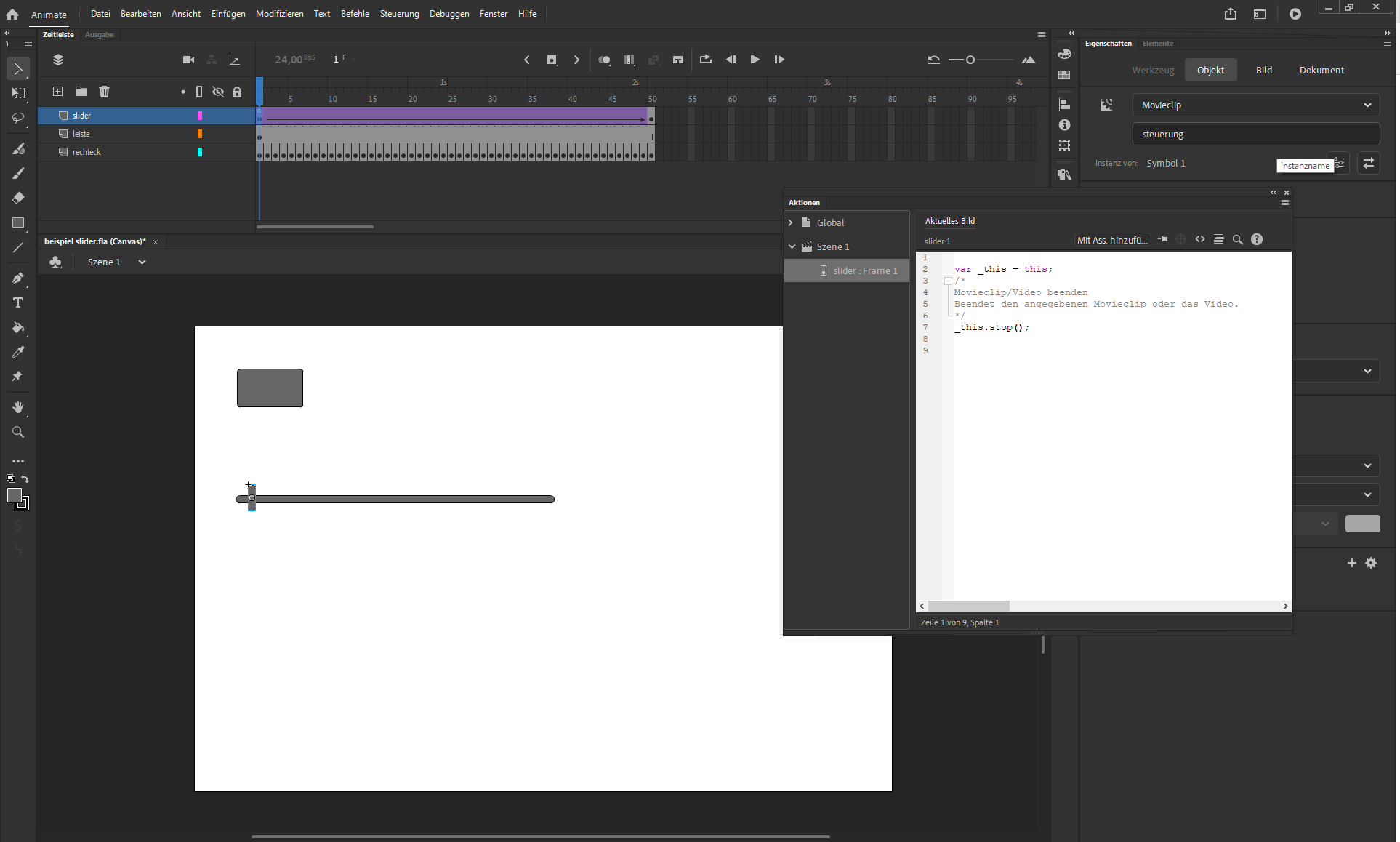
Task: Select slider : Frame 1 script entry
Action: coord(864,270)
